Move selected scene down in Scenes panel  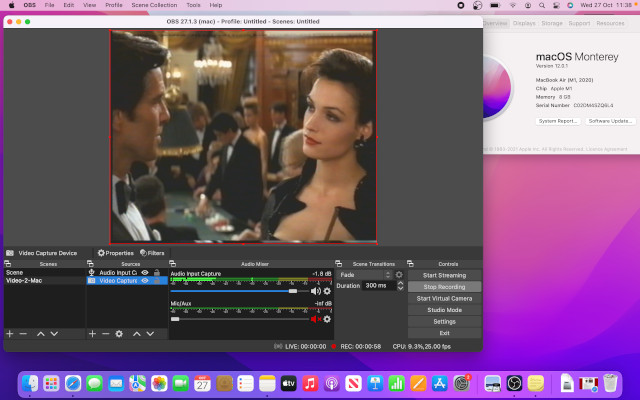tap(54, 333)
